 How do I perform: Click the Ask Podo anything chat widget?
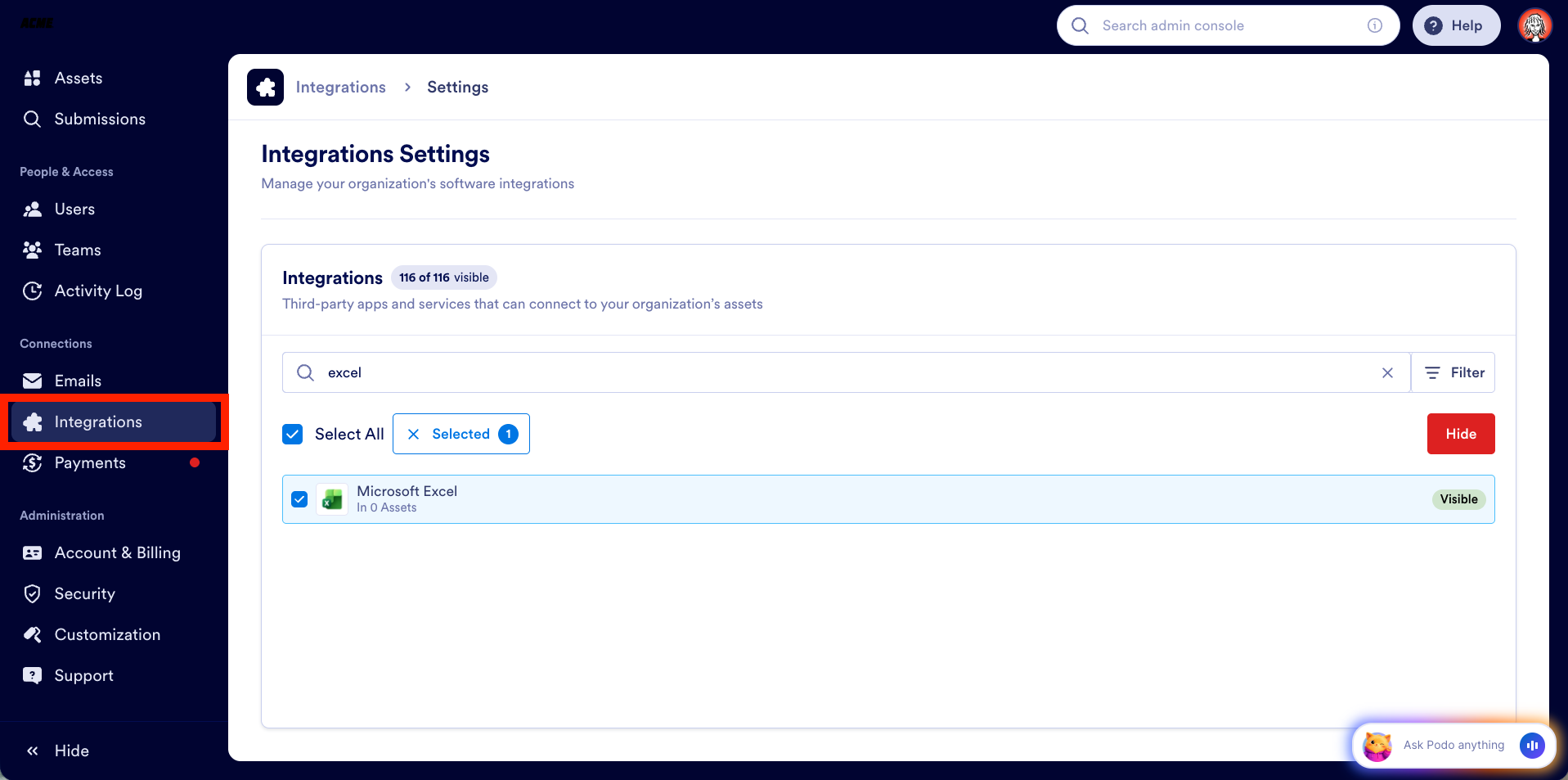coord(1453,746)
